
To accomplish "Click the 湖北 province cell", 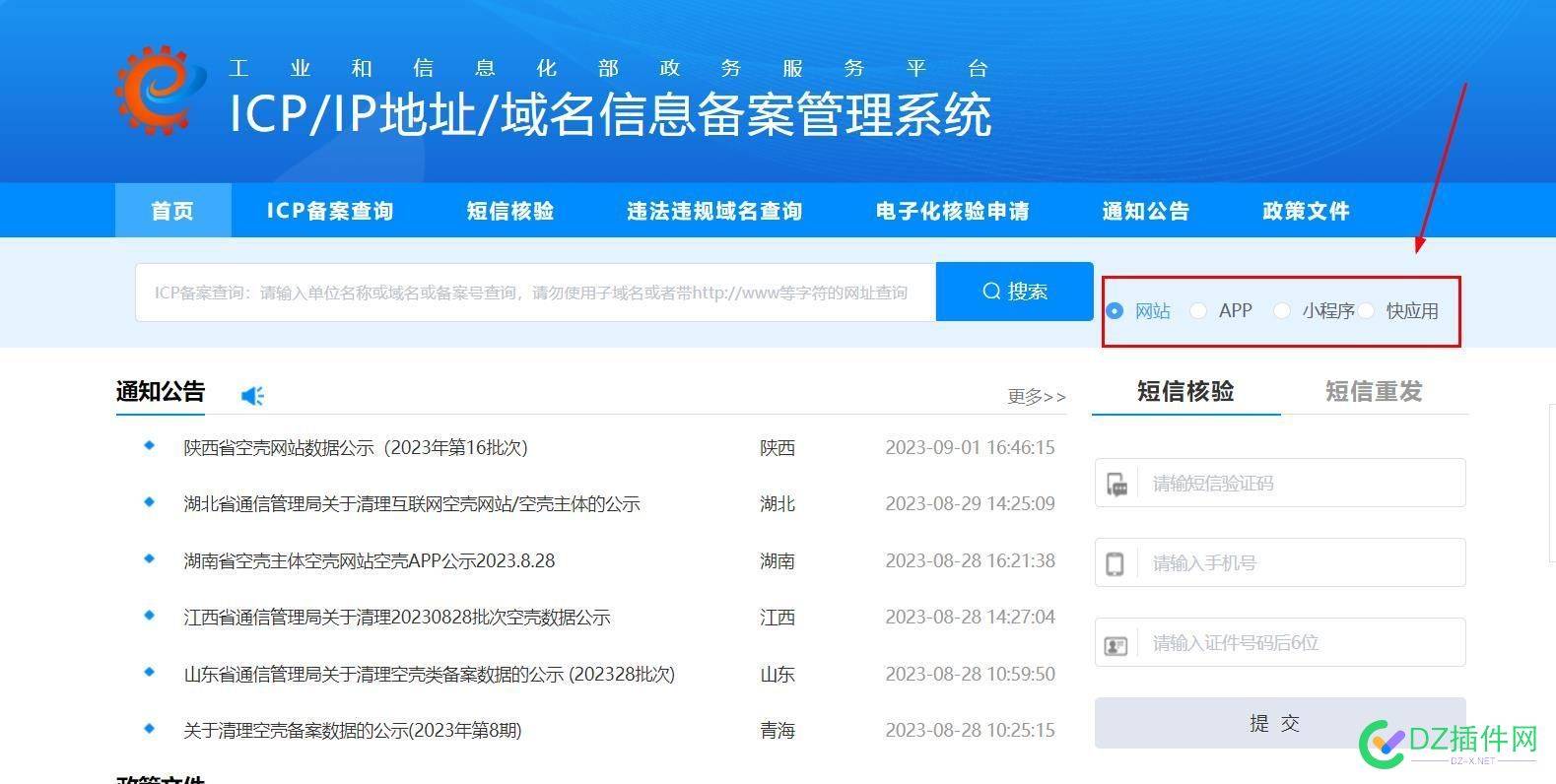I will point(778,503).
